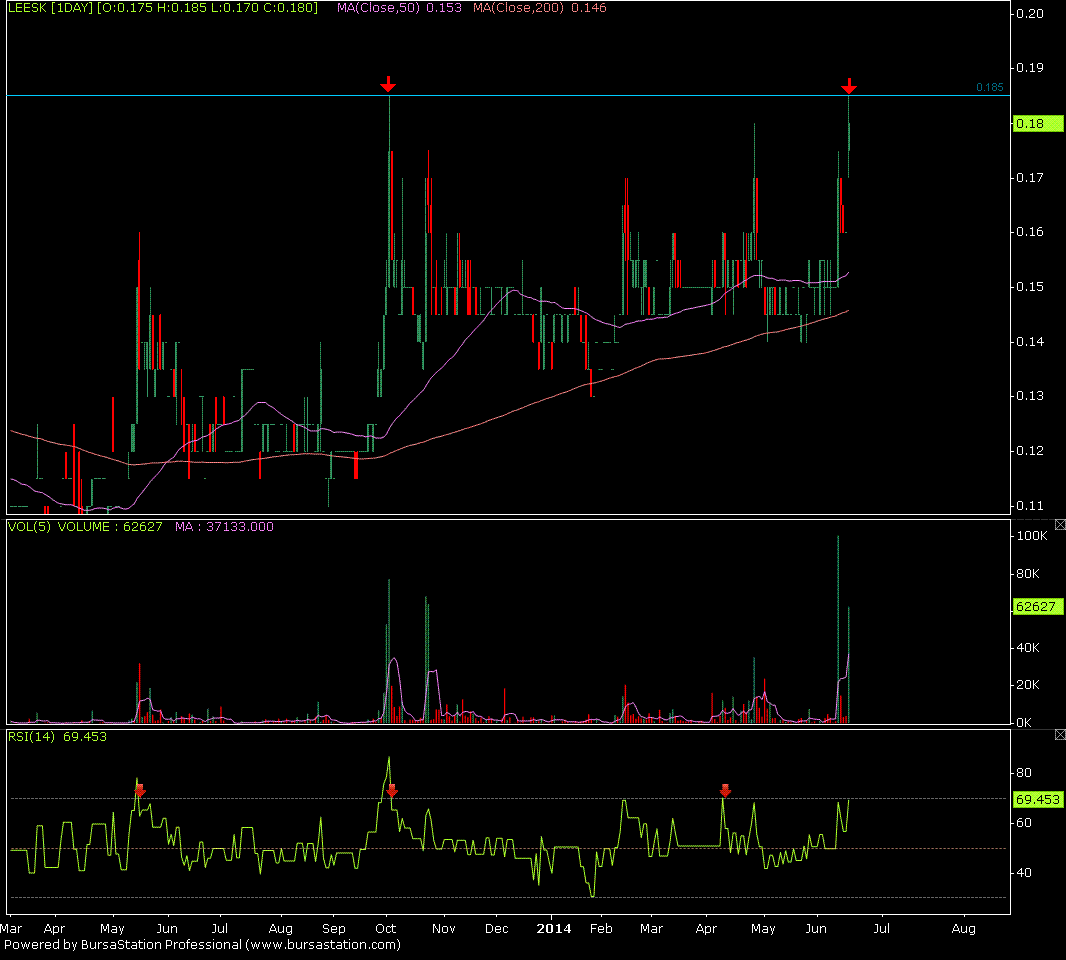Select the 0.11 price axis label
This screenshot has width=1066, height=960.
pos(1030,506)
